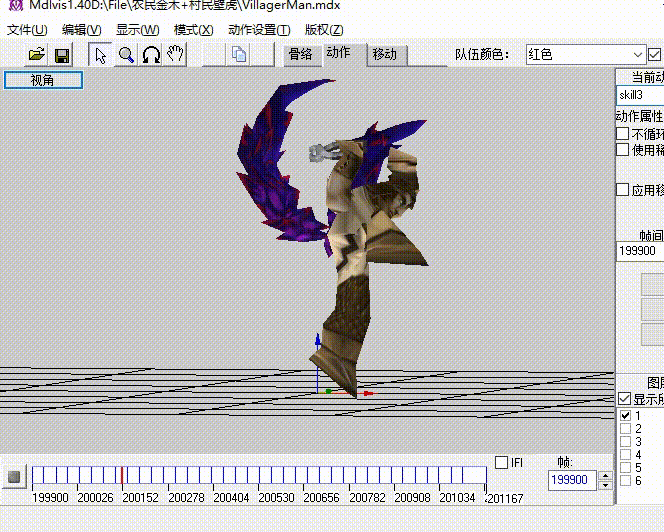Image resolution: width=664 pixels, height=532 pixels.
Task: Check layer 3 checkbox
Action: (x=625, y=441)
